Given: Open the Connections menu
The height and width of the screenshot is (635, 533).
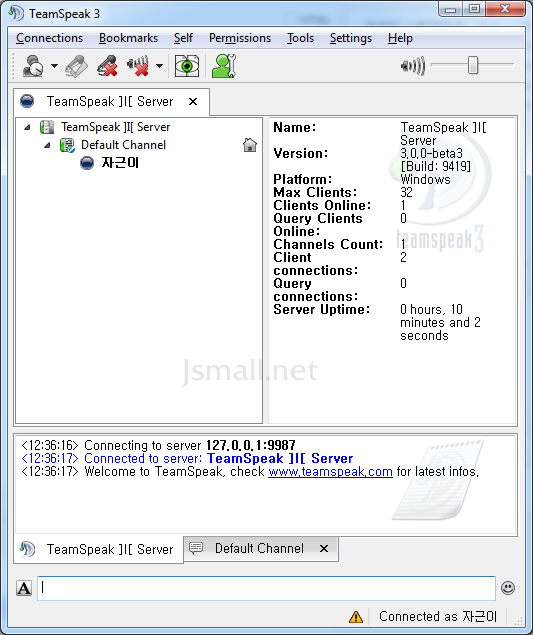Looking at the screenshot, I should click(49, 38).
